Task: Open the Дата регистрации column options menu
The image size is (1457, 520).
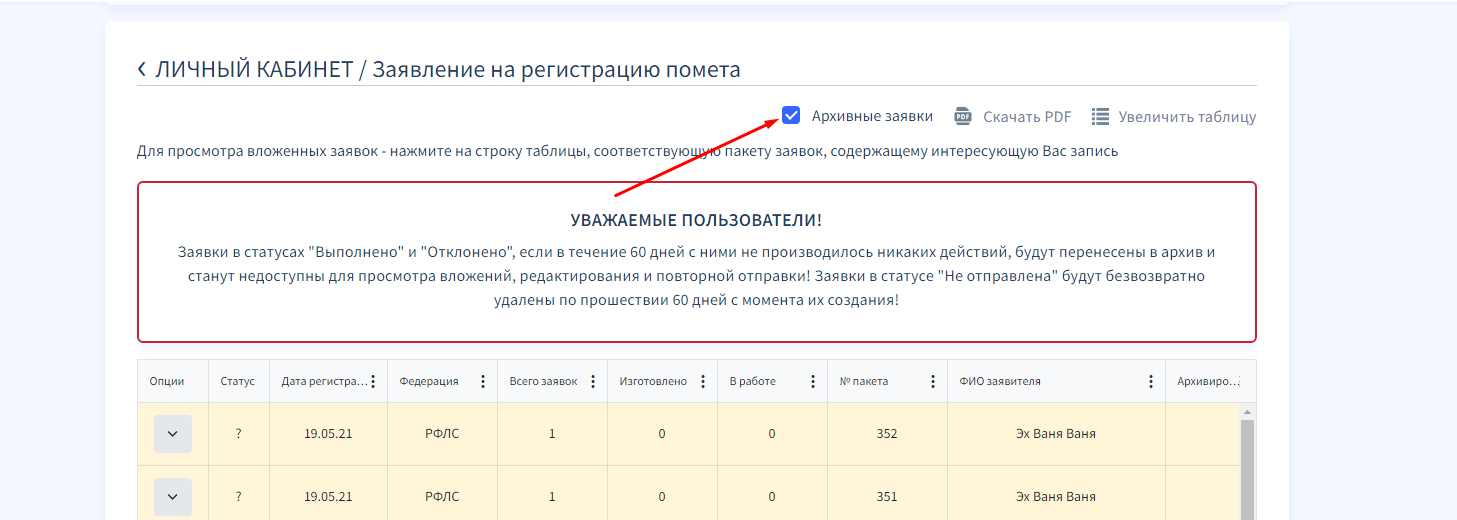Action: pos(373,381)
